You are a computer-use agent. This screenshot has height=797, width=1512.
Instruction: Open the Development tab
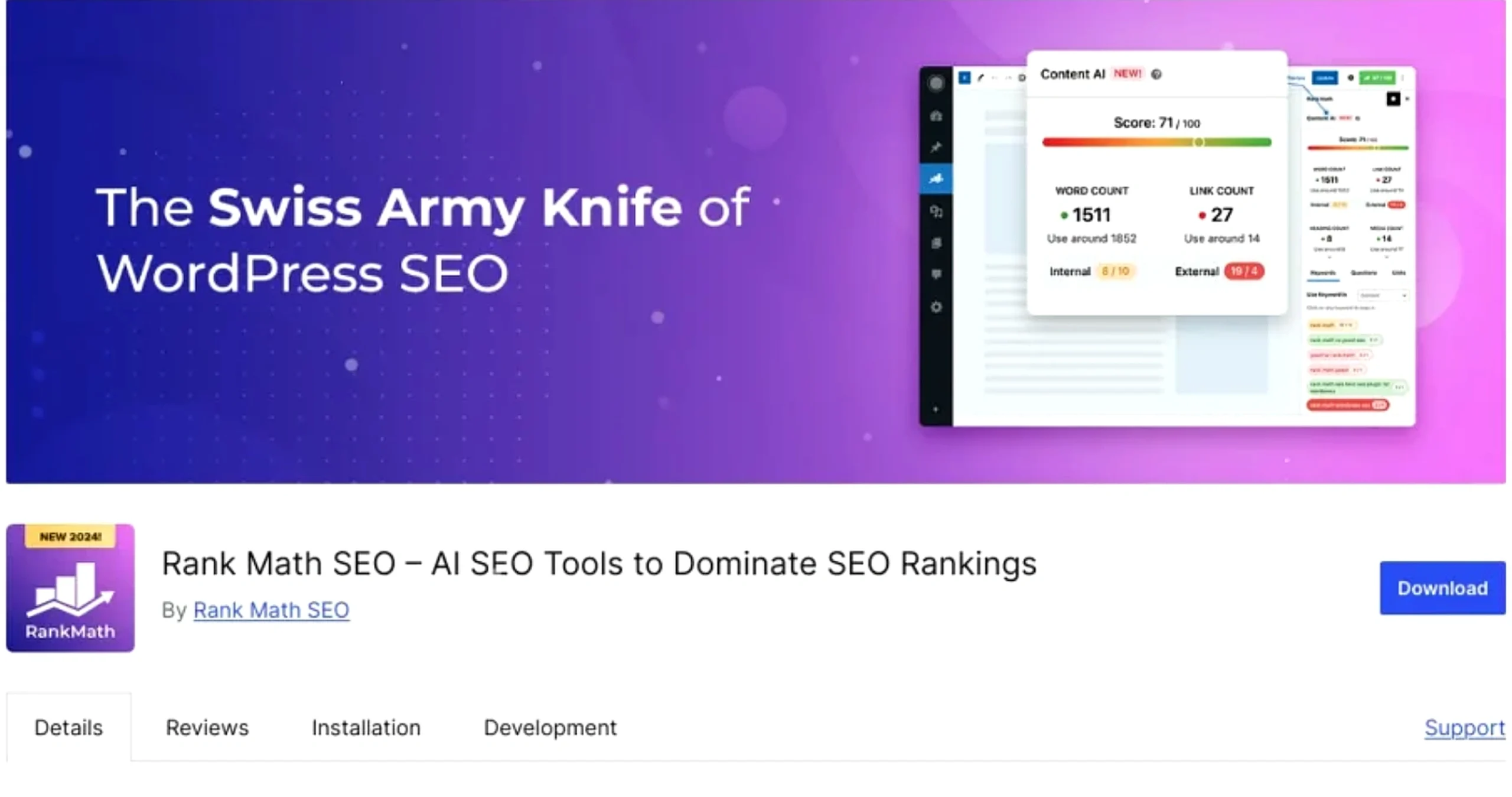click(x=550, y=727)
